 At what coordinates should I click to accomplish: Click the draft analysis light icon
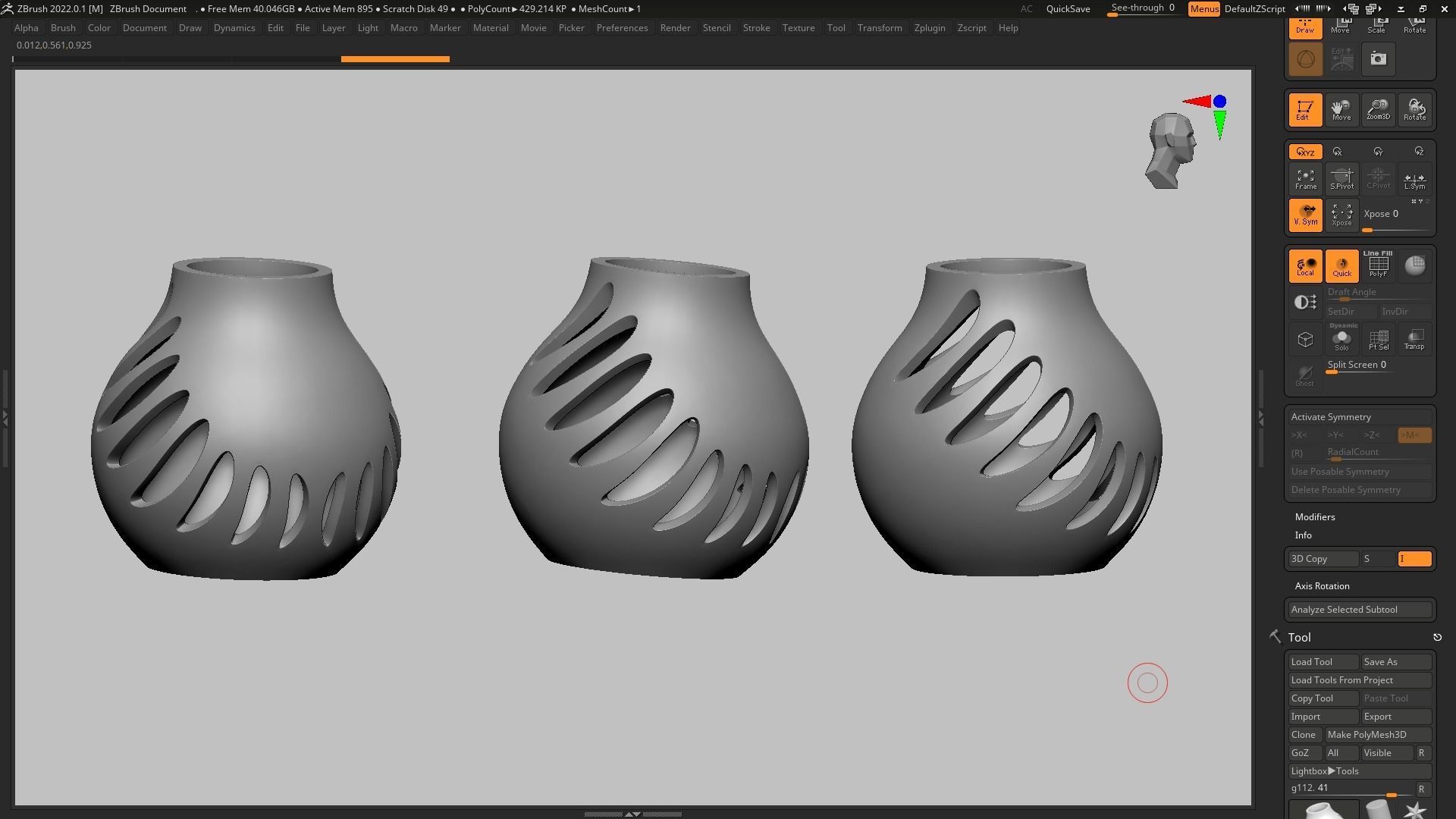pos(1305,303)
